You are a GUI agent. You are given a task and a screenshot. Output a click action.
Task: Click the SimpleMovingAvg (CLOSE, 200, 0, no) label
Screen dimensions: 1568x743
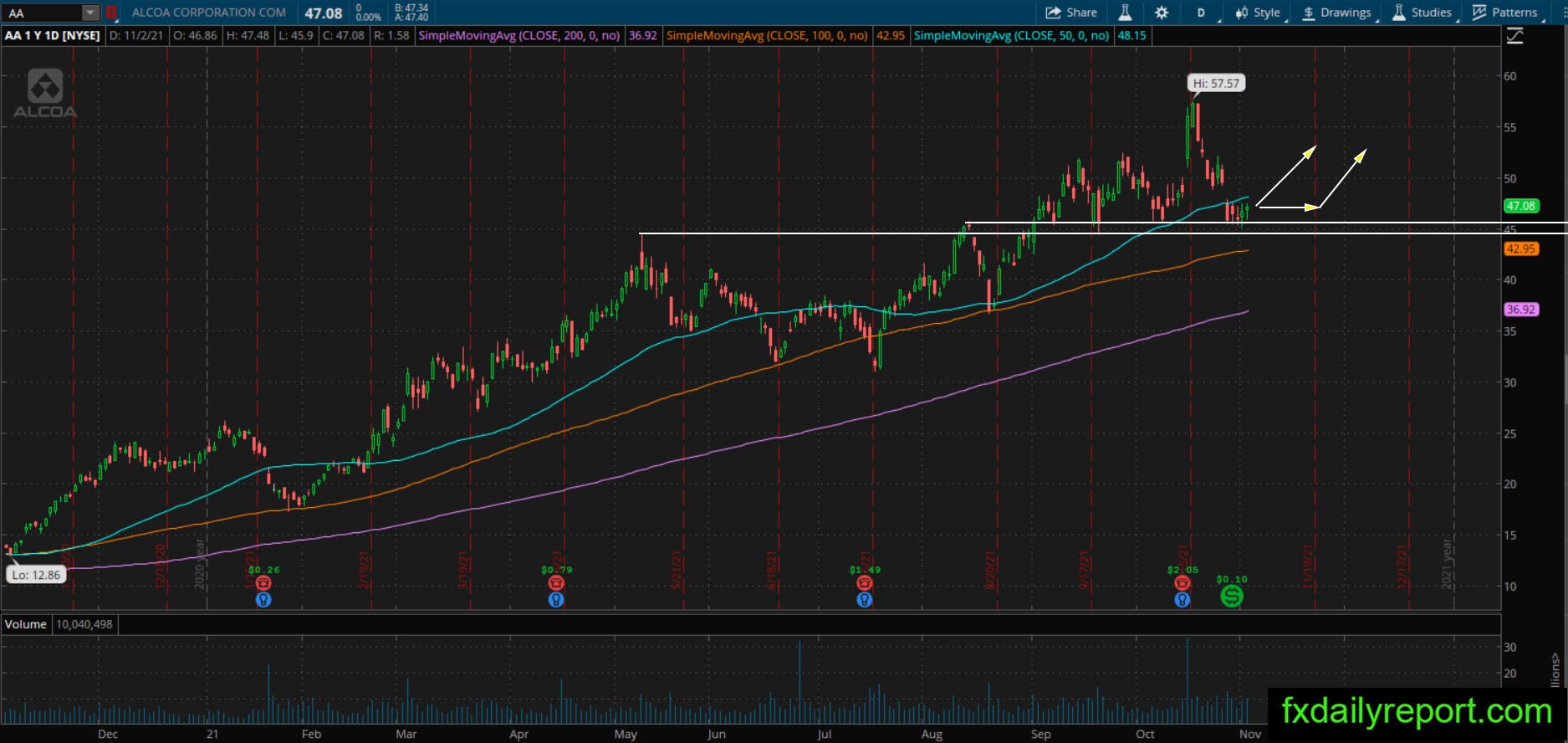click(x=519, y=36)
